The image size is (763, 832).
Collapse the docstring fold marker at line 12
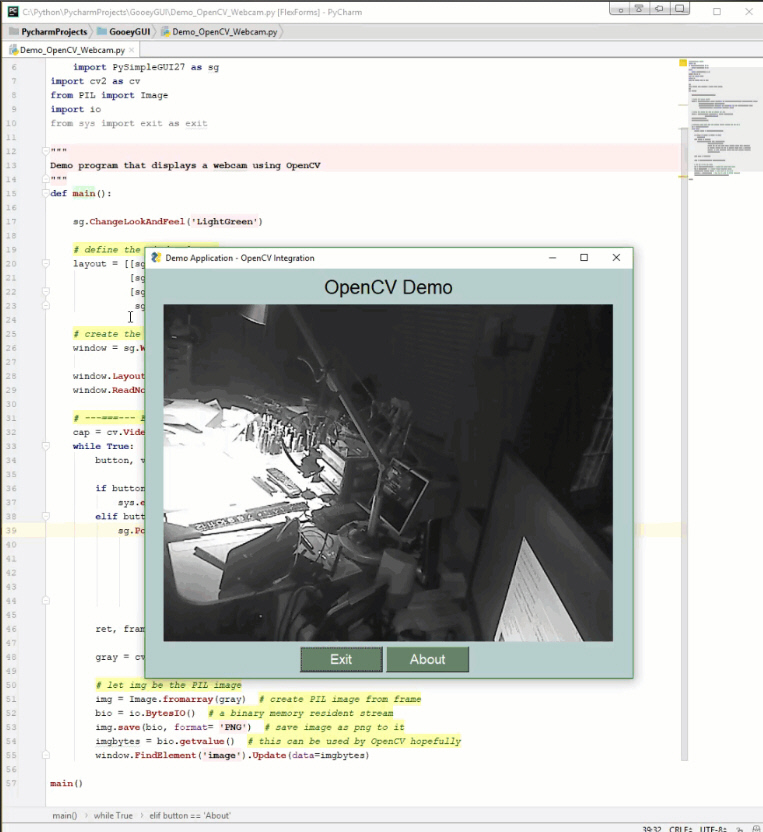click(46, 151)
